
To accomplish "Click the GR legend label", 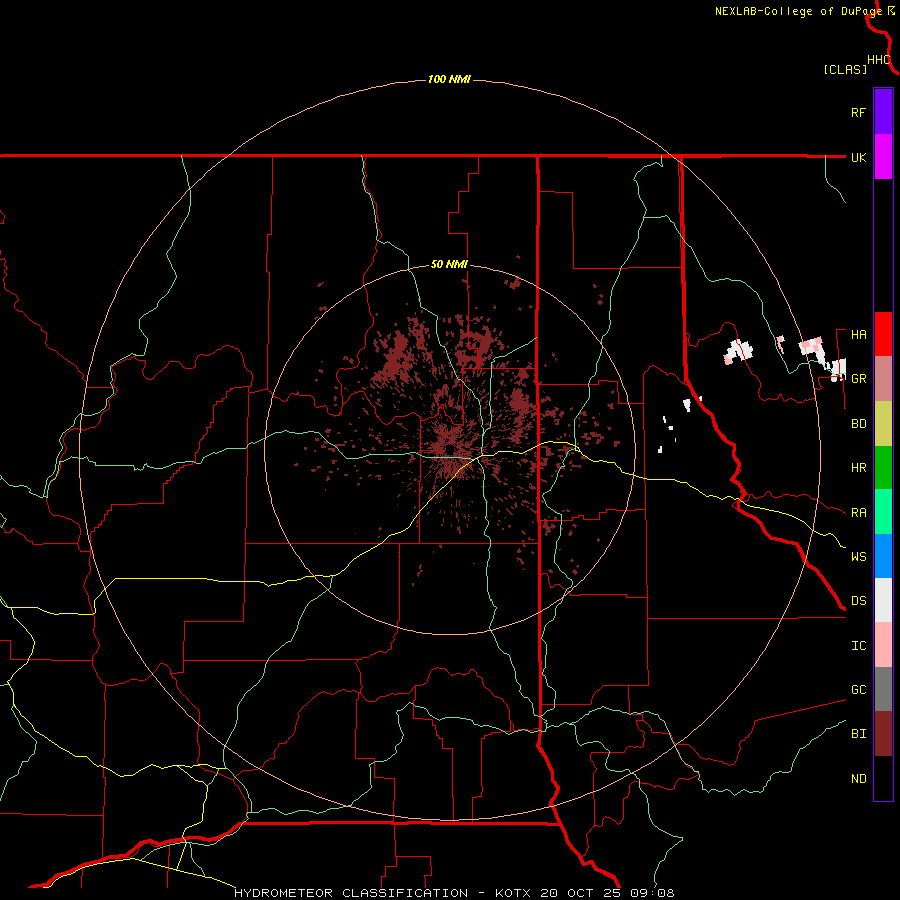I will click(x=858, y=379).
